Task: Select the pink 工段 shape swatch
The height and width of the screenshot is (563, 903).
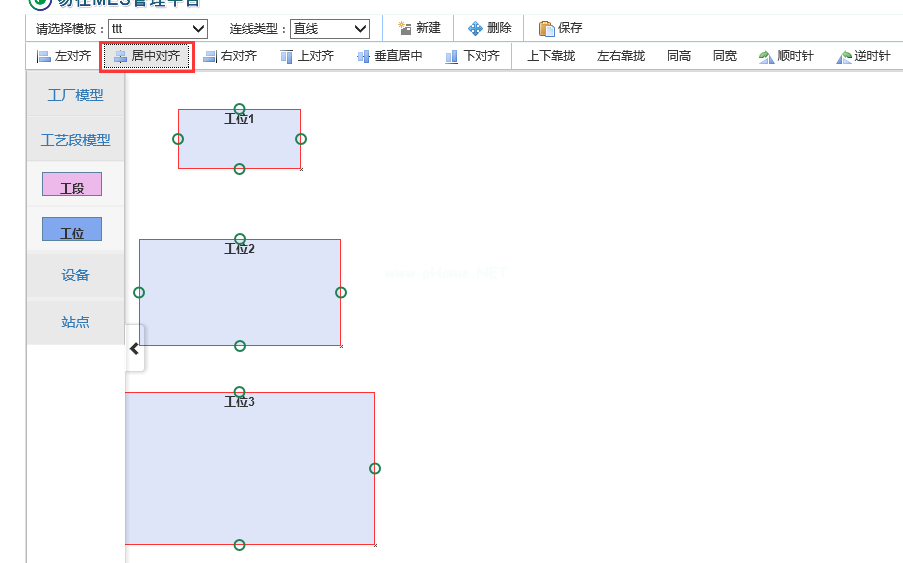Action: click(72, 185)
